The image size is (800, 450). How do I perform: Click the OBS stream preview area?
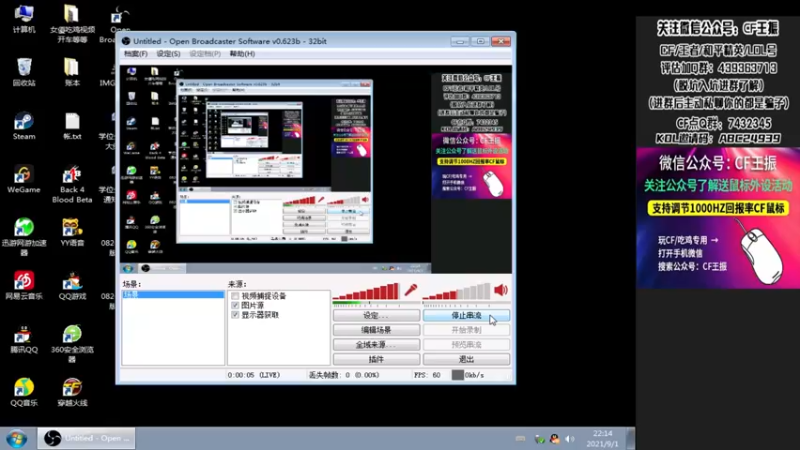pyautogui.click(x=316, y=169)
